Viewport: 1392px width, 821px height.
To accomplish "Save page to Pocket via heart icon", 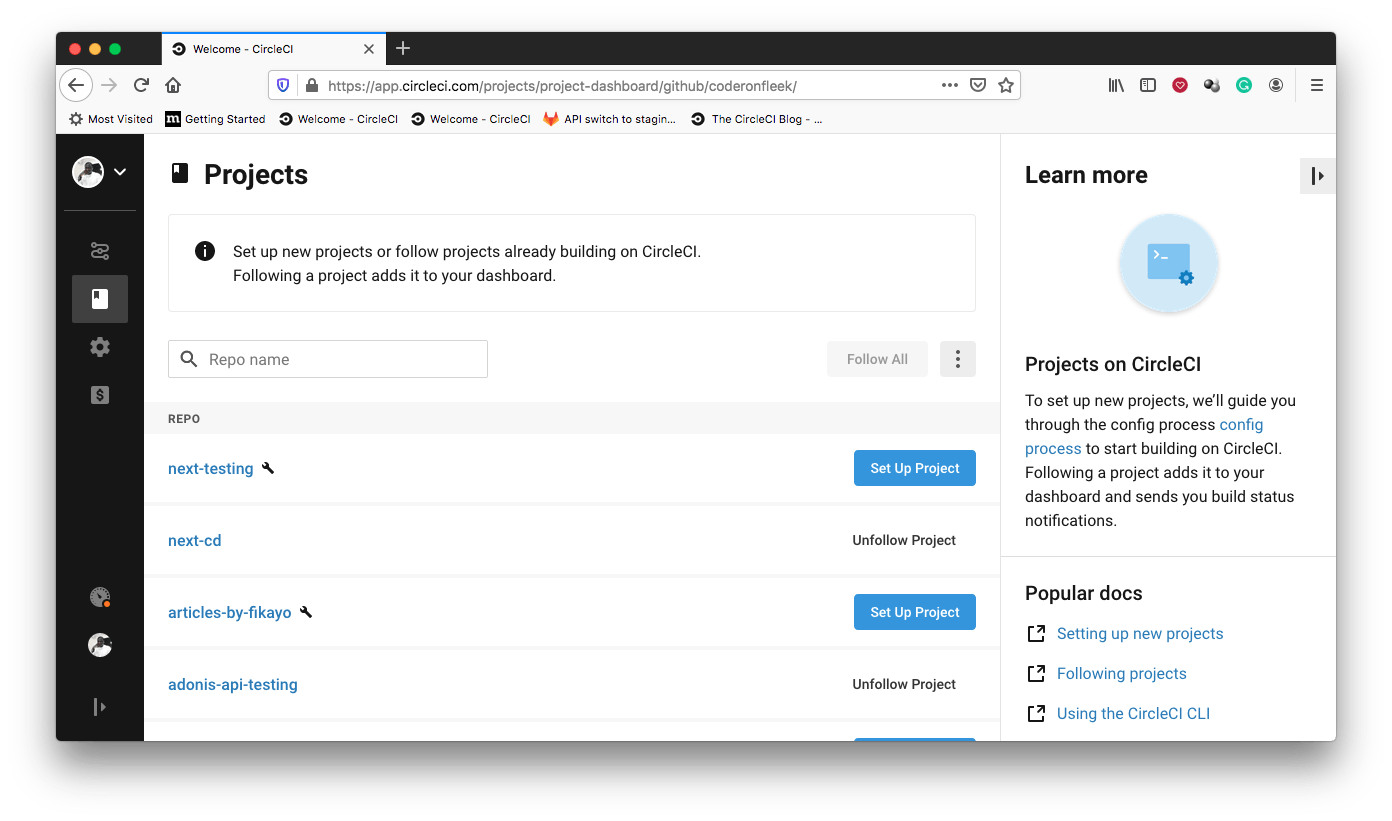I will [1180, 85].
